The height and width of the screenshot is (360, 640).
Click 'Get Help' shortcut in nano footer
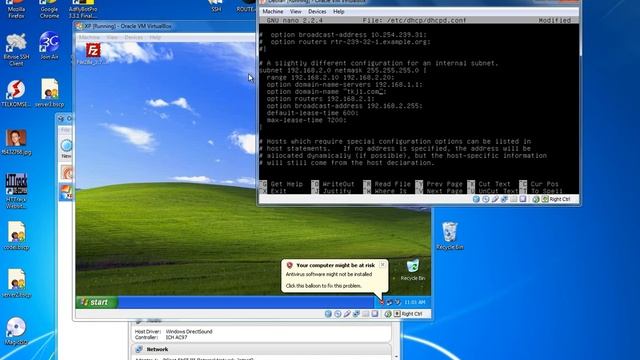(x=281, y=184)
